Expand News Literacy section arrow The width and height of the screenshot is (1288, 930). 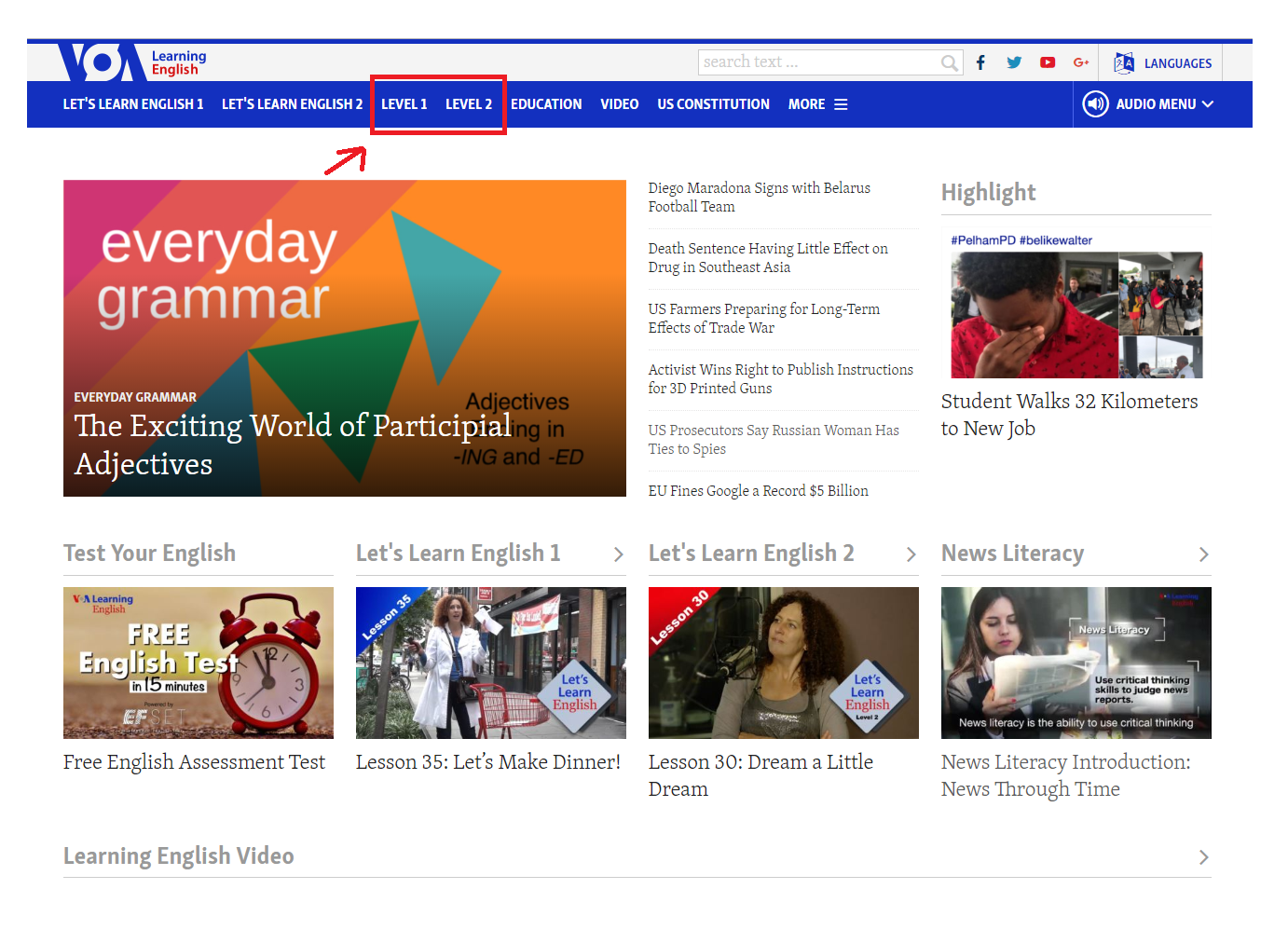[1203, 554]
